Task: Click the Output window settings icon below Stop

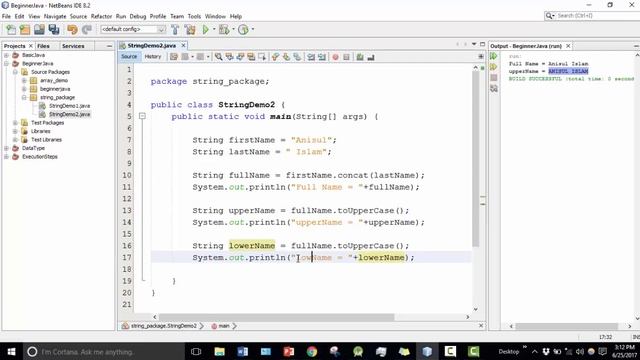Action: point(494,88)
